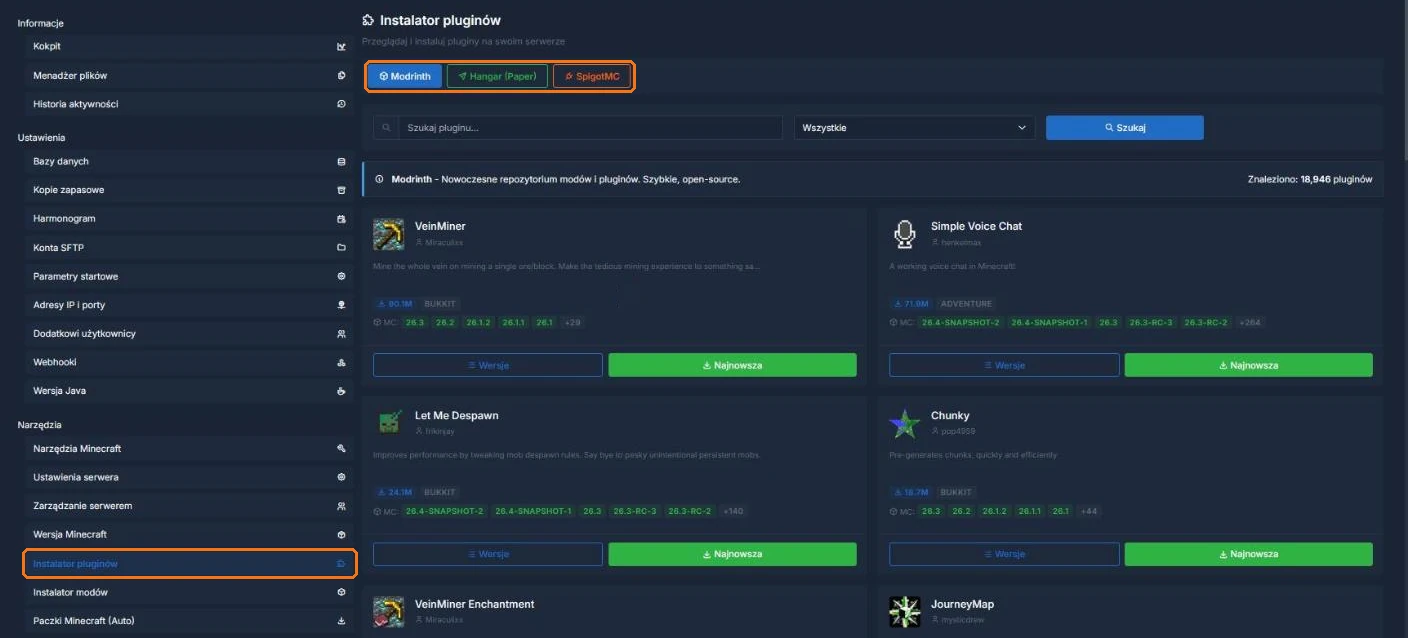Screen dimensions: 1408x638
Task: Click the +264 more versions tag
Action: (x=1251, y=322)
